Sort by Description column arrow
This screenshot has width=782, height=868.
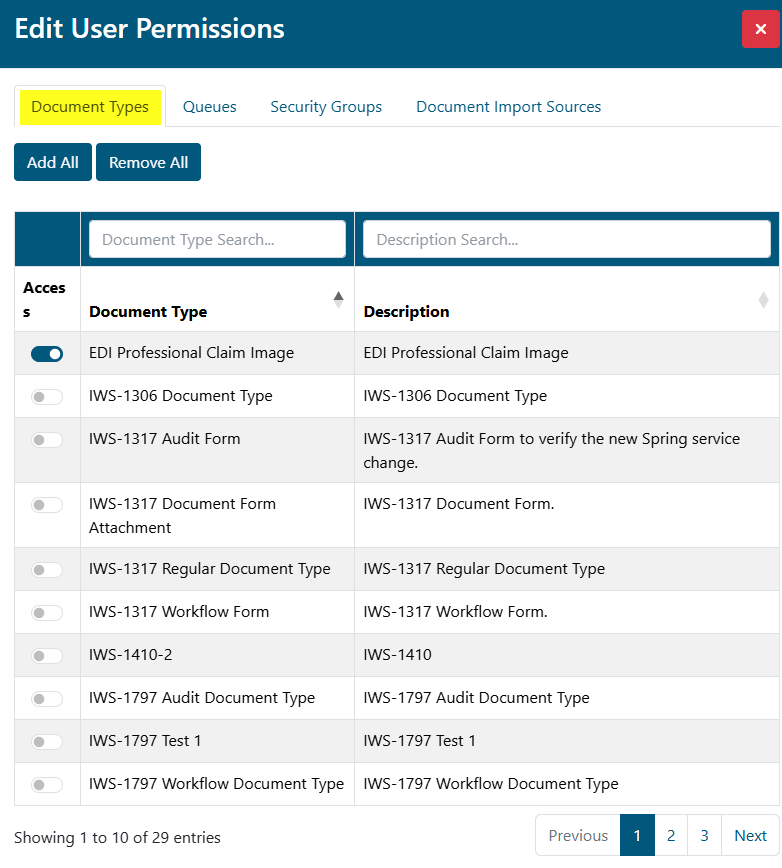tap(763, 299)
